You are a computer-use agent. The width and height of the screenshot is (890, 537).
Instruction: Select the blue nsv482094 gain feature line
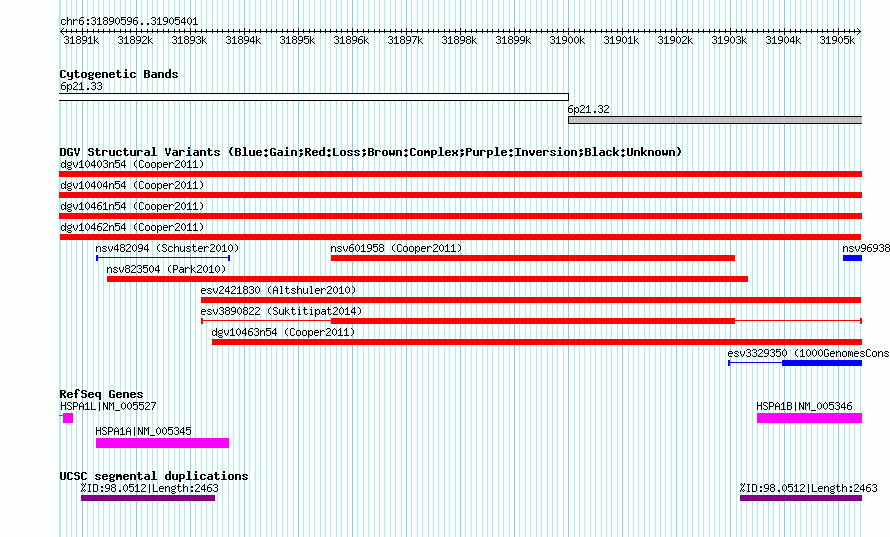[x=163, y=258]
